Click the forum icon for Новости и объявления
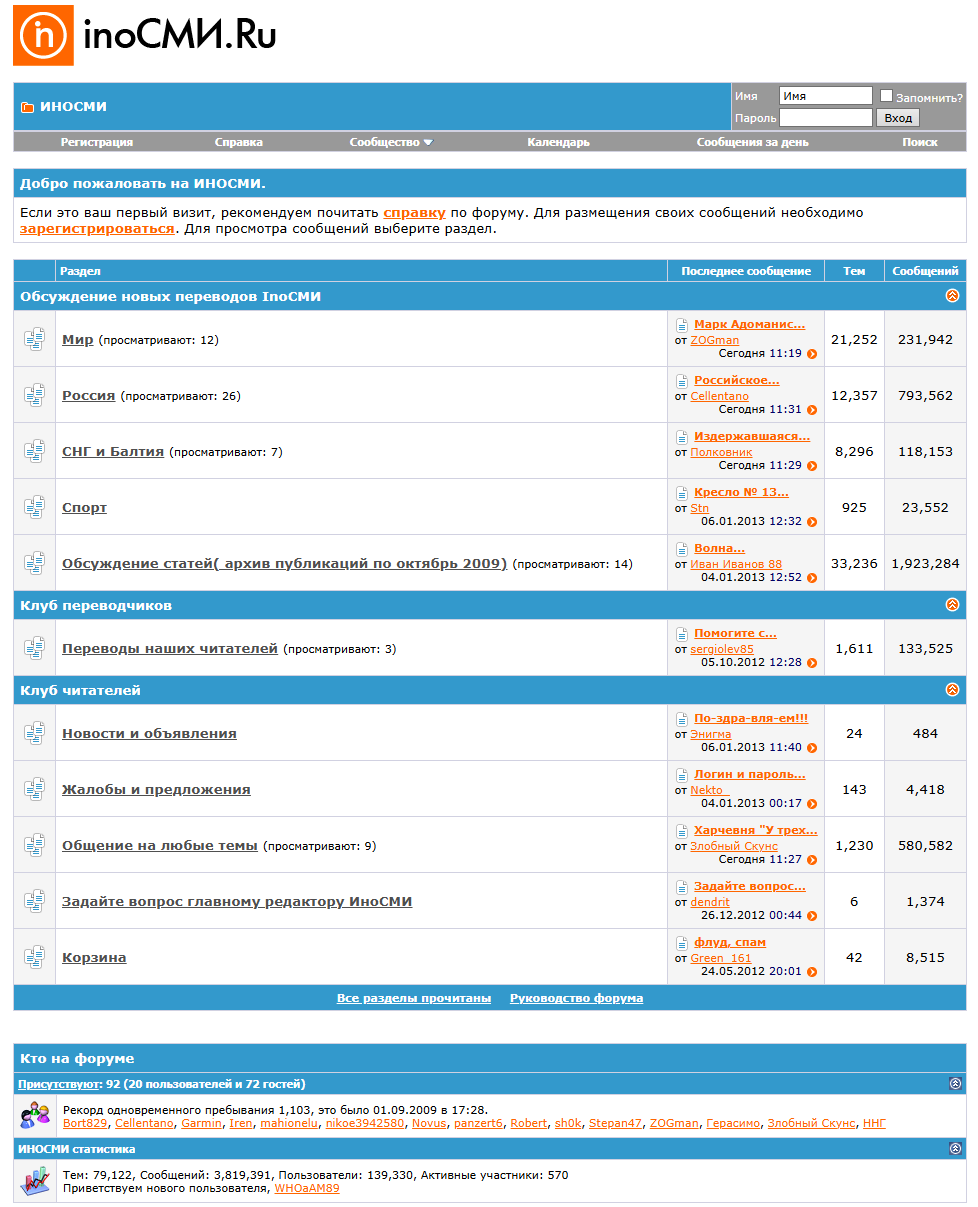Viewport: 978px width, 1207px height. 35,733
